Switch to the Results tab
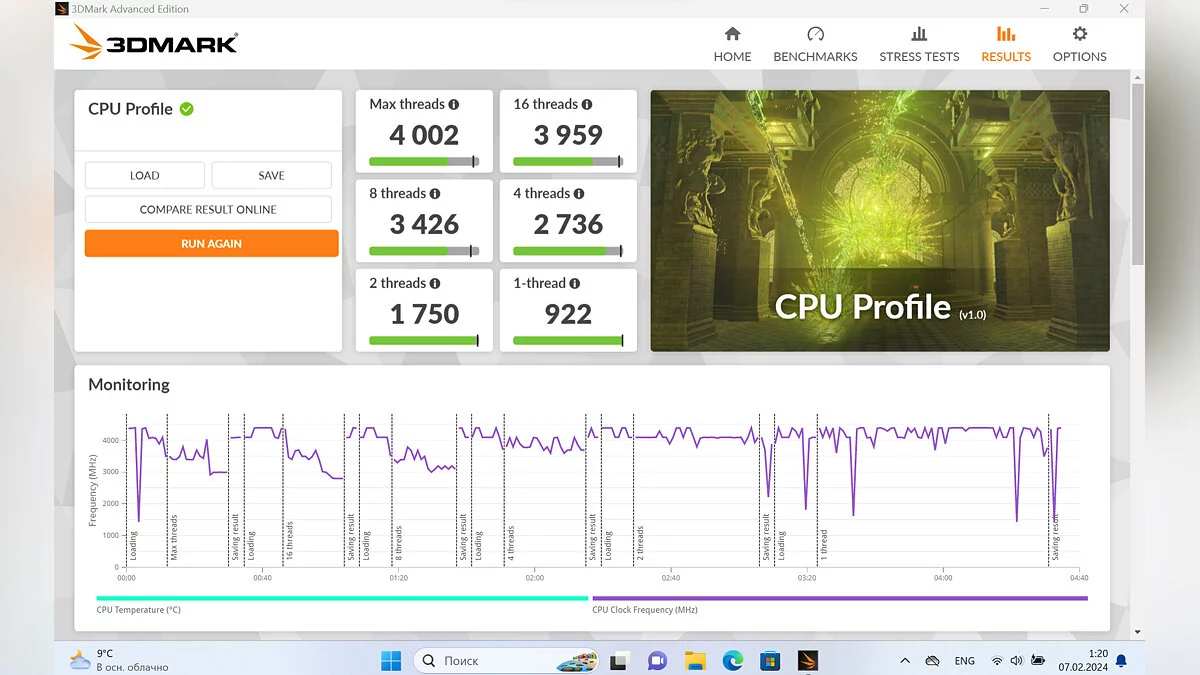 point(1005,45)
